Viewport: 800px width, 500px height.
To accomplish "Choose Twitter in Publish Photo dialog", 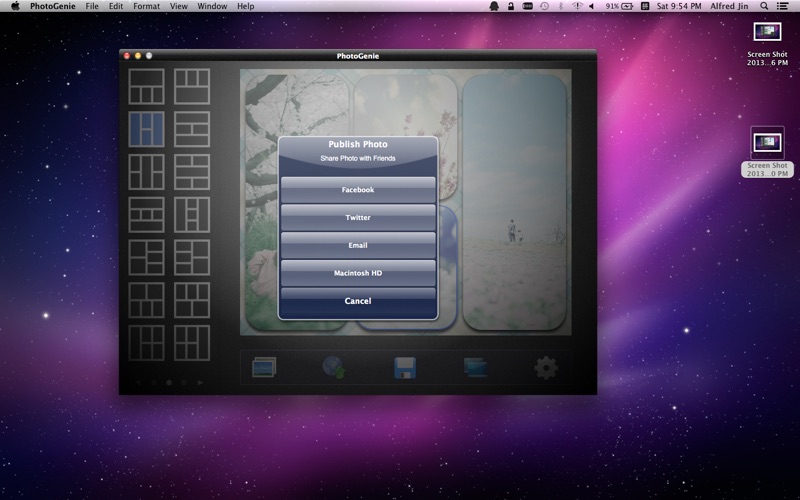I will [358, 217].
